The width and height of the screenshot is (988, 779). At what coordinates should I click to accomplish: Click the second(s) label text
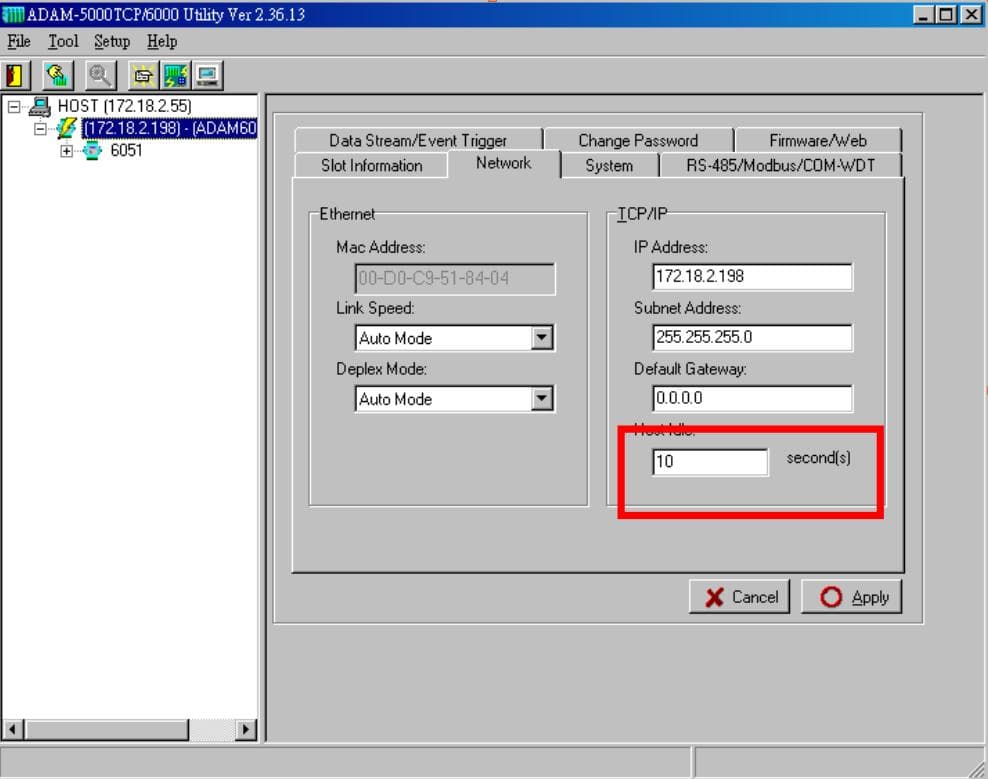click(819, 458)
